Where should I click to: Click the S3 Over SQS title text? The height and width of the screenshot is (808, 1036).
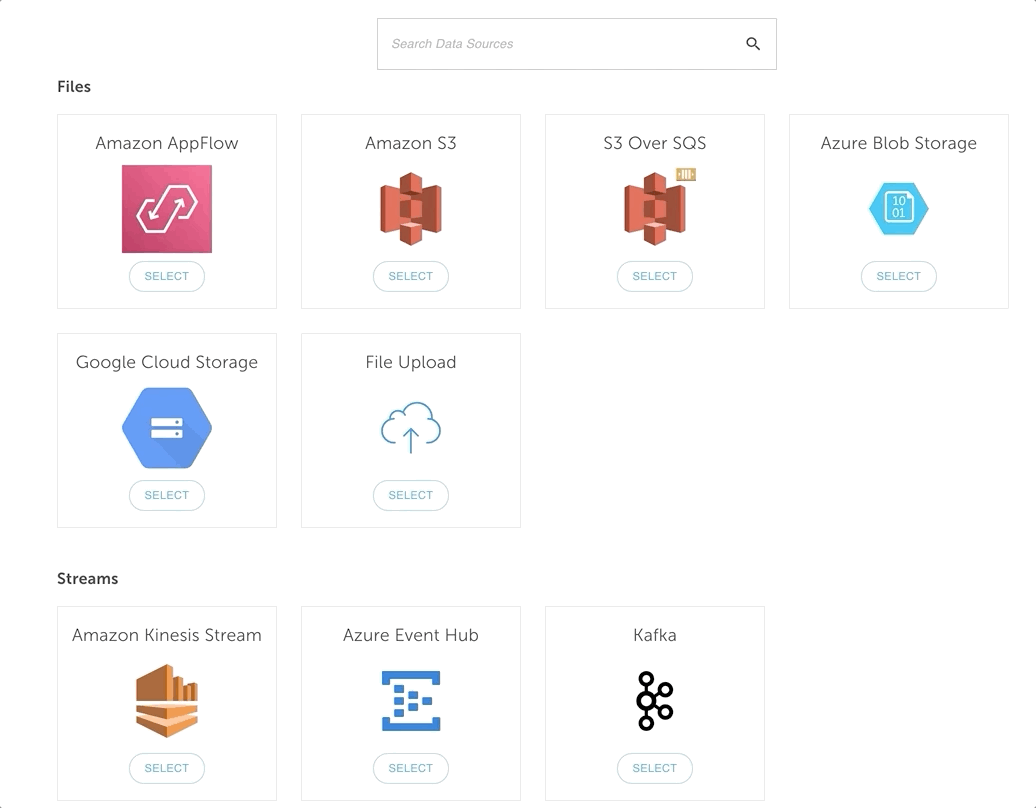tap(654, 143)
